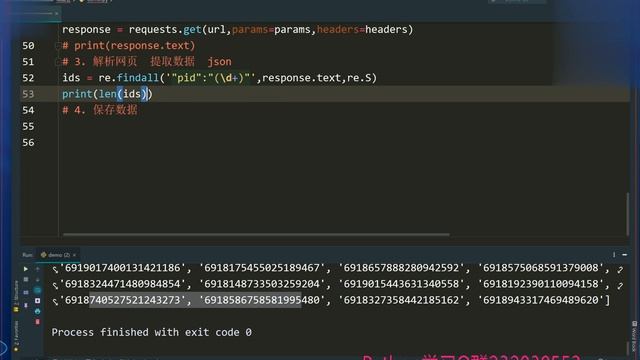Click soft-wrap marker at end of first output row
Image resolution: width=640 pixels, height=360 pixels.
coord(620,269)
